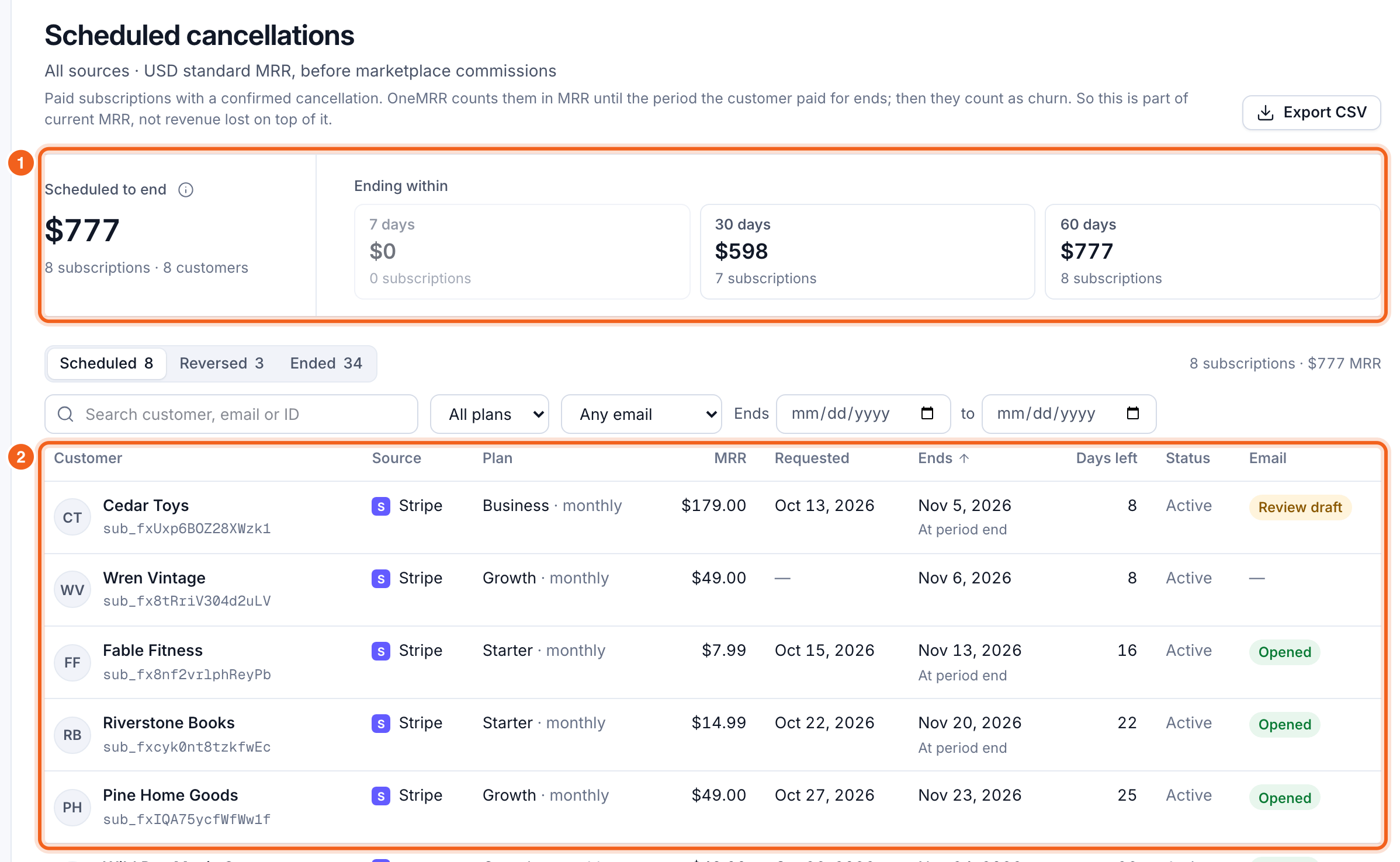Expand the All plans dropdown
Viewport: 1400px width, 862px height.
pyautogui.click(x=490, y=414)
